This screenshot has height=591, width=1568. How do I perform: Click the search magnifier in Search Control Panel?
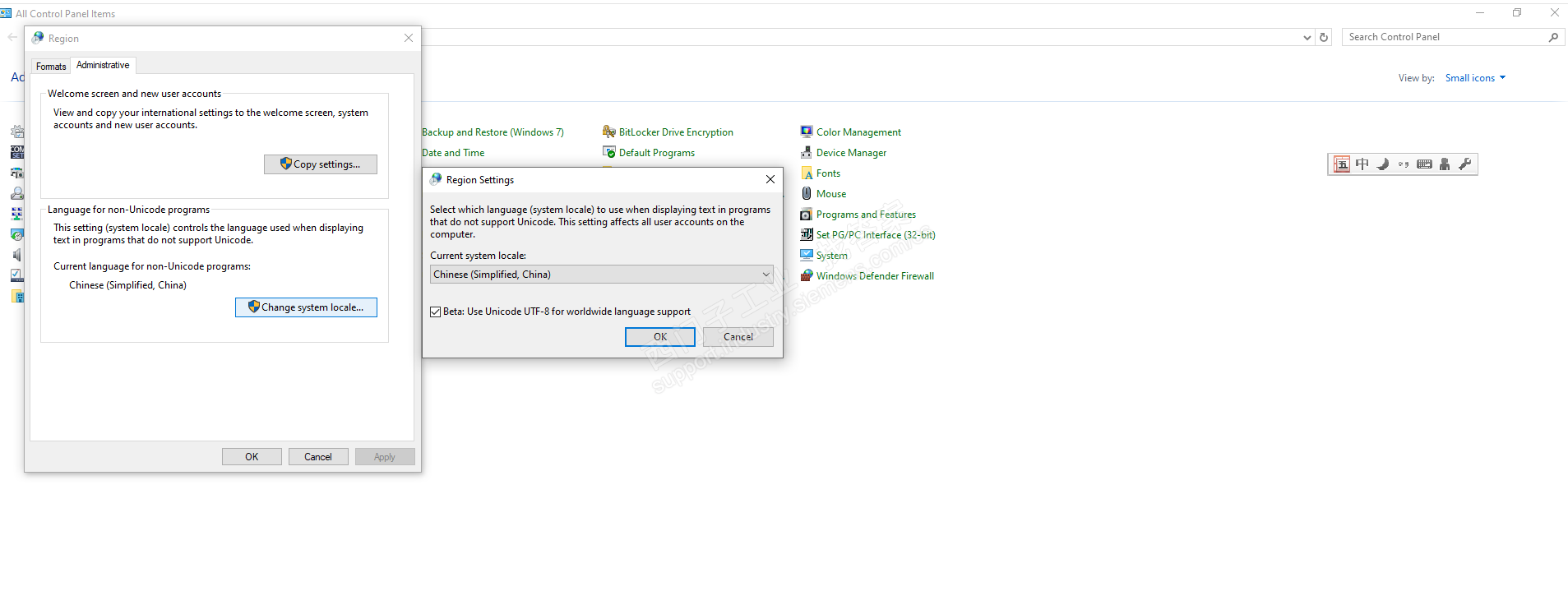(x=1553, y=37)
